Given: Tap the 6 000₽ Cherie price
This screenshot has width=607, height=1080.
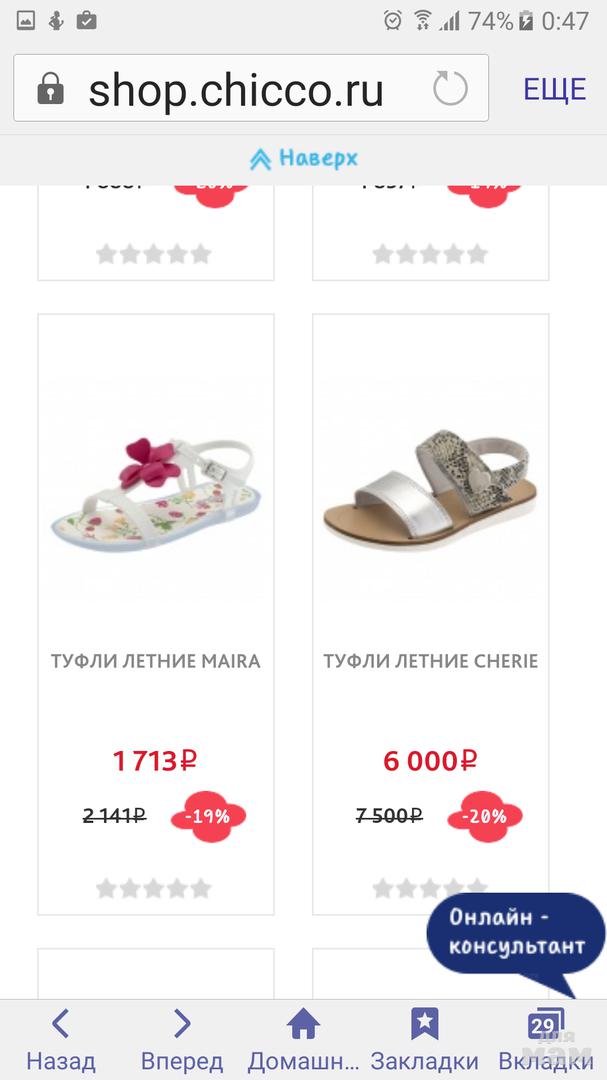Looking at the screenshot, I should point(430,761).
